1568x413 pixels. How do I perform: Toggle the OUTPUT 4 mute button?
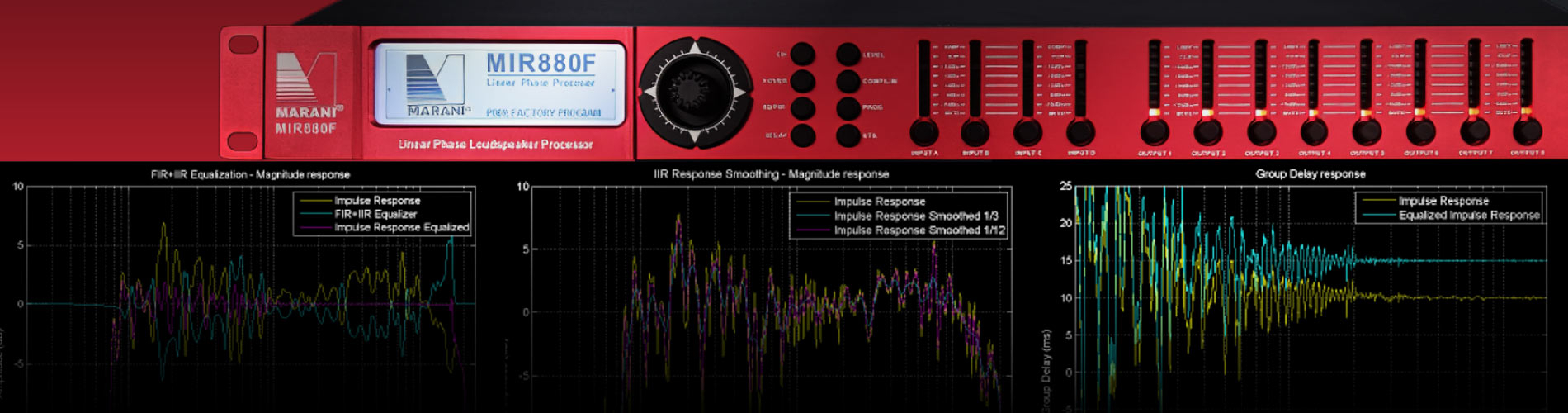pos(1314,132)
